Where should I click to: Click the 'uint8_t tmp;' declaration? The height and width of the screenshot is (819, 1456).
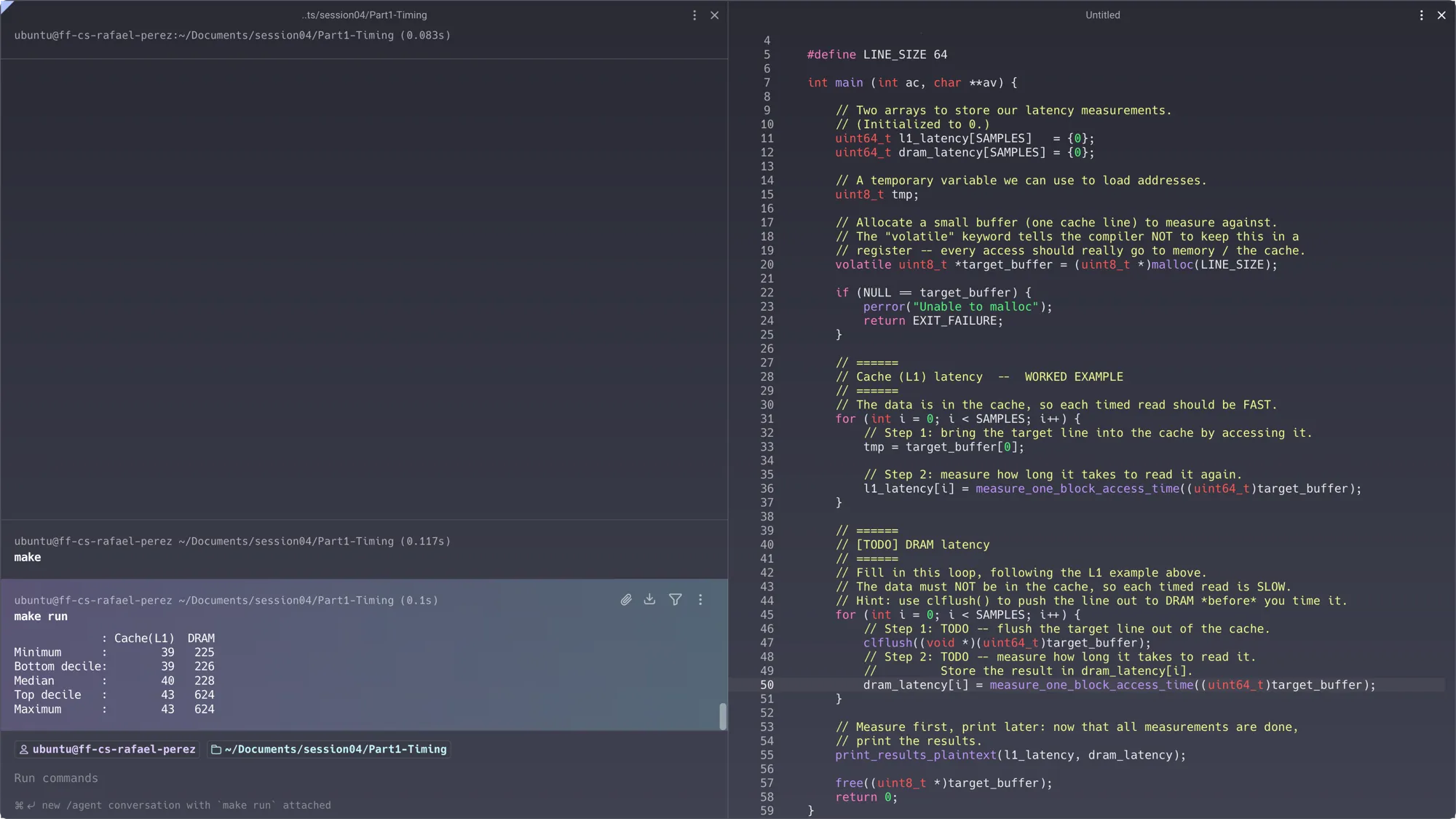(x=877, y=195)
